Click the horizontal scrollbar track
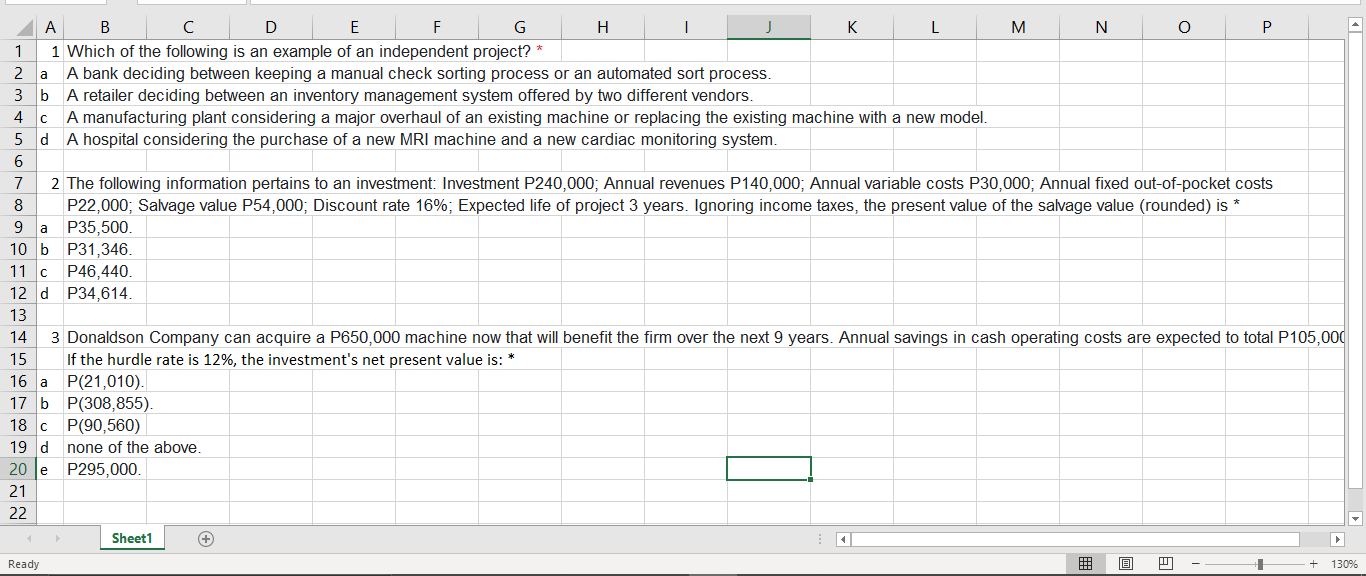1366x576 pixels. [x=1075, y=540]
